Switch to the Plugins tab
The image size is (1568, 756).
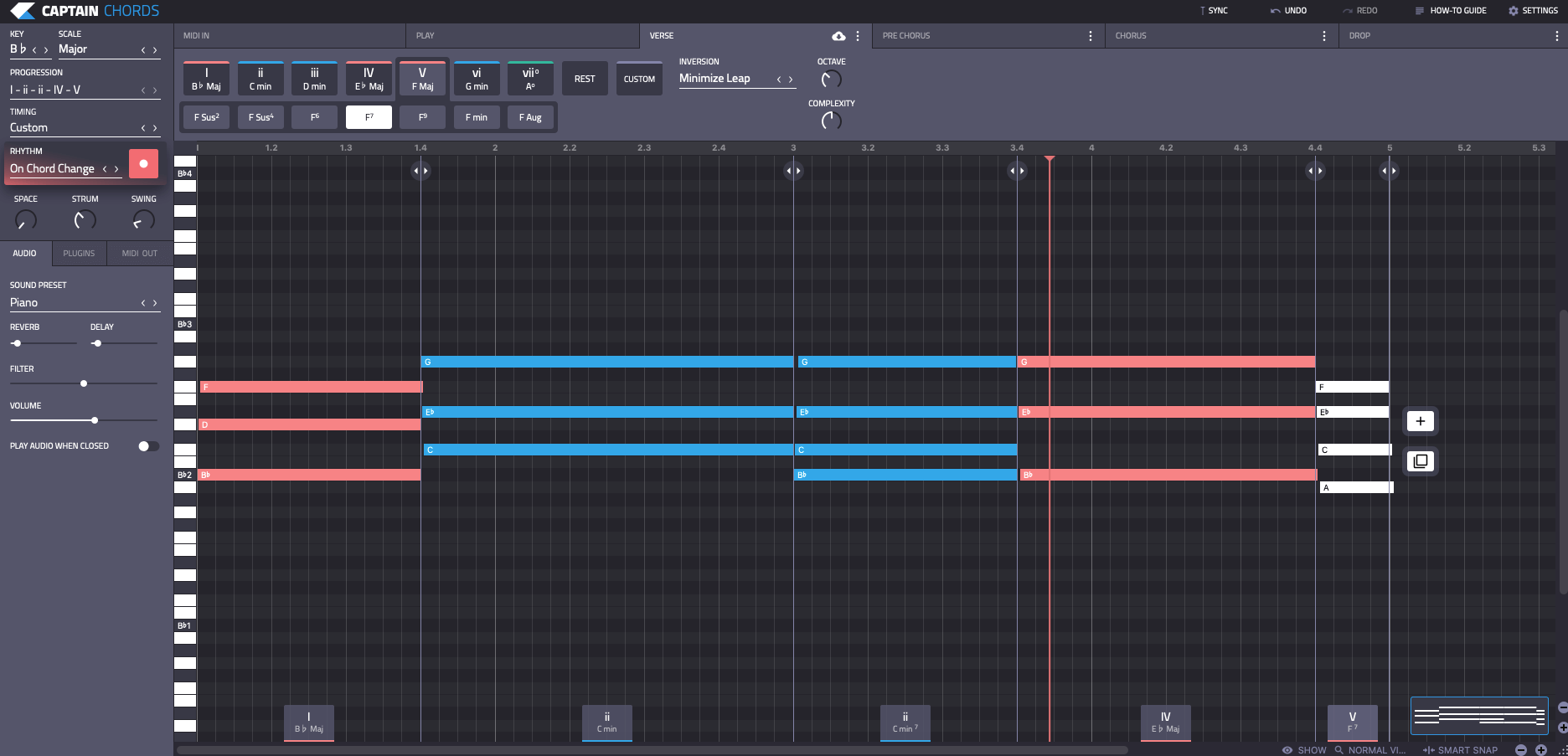(79, 254)
